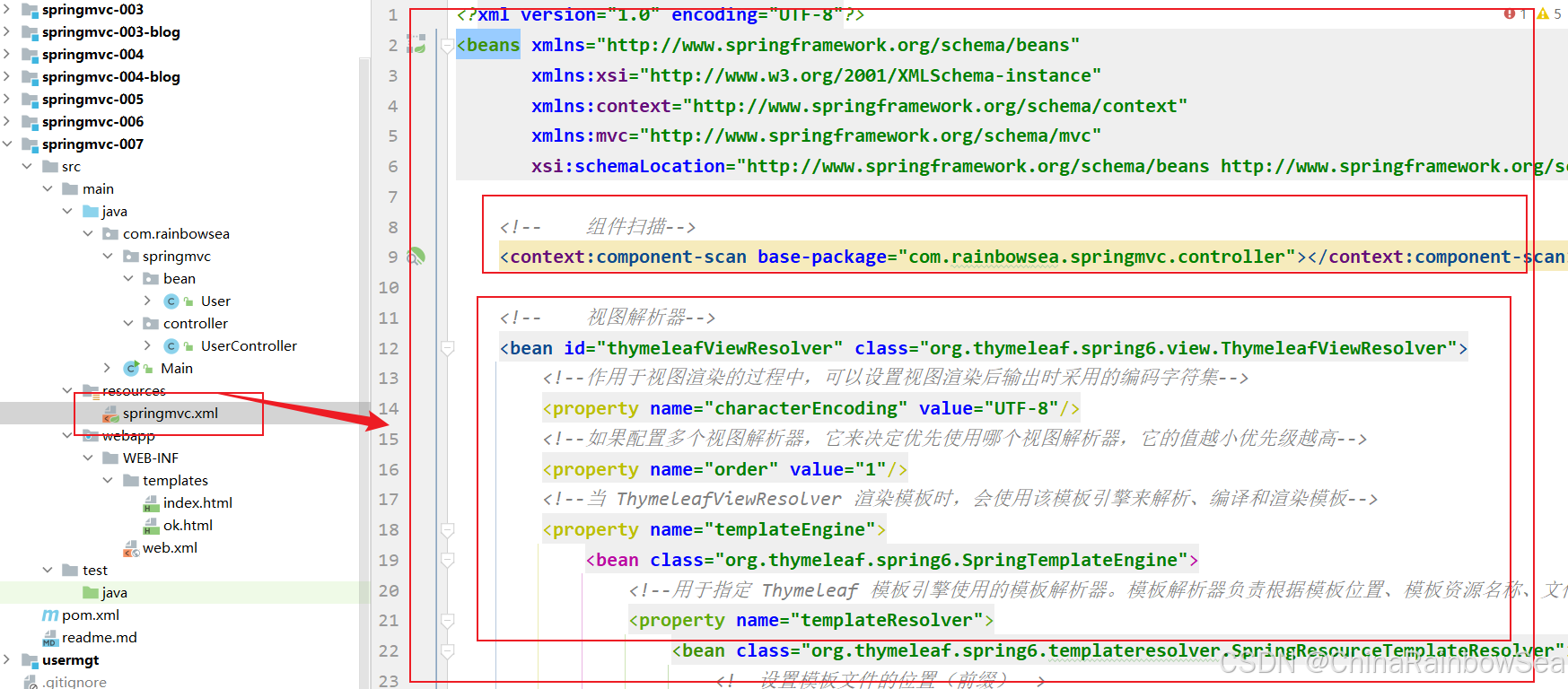Image resolution: width=1568 pixels, height=689 pixels.
Task: Fold the beans tag on line 2
Action: tap(447, 46)
